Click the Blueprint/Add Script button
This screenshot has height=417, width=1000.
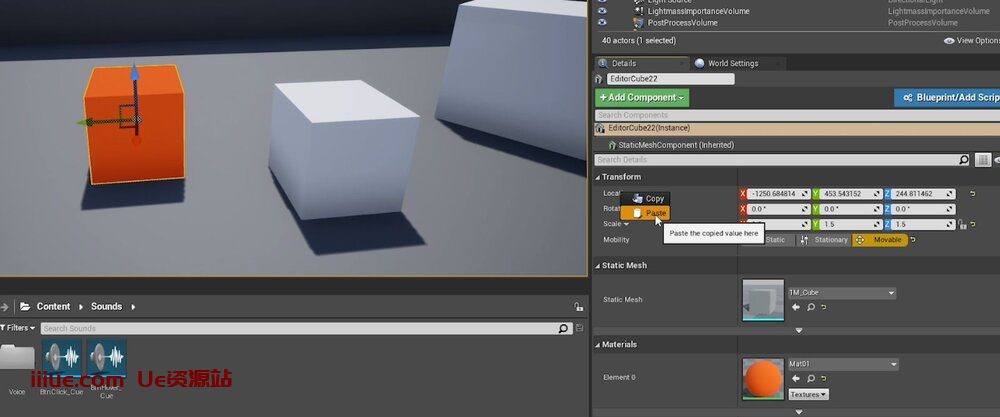point(946,98)
